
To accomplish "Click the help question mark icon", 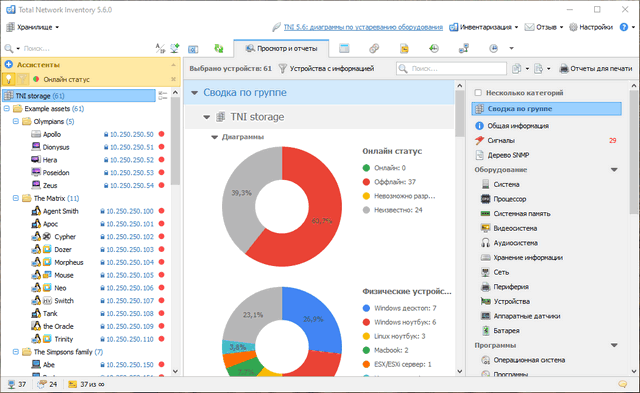I will pyautogui.click(x=623, y=27).
